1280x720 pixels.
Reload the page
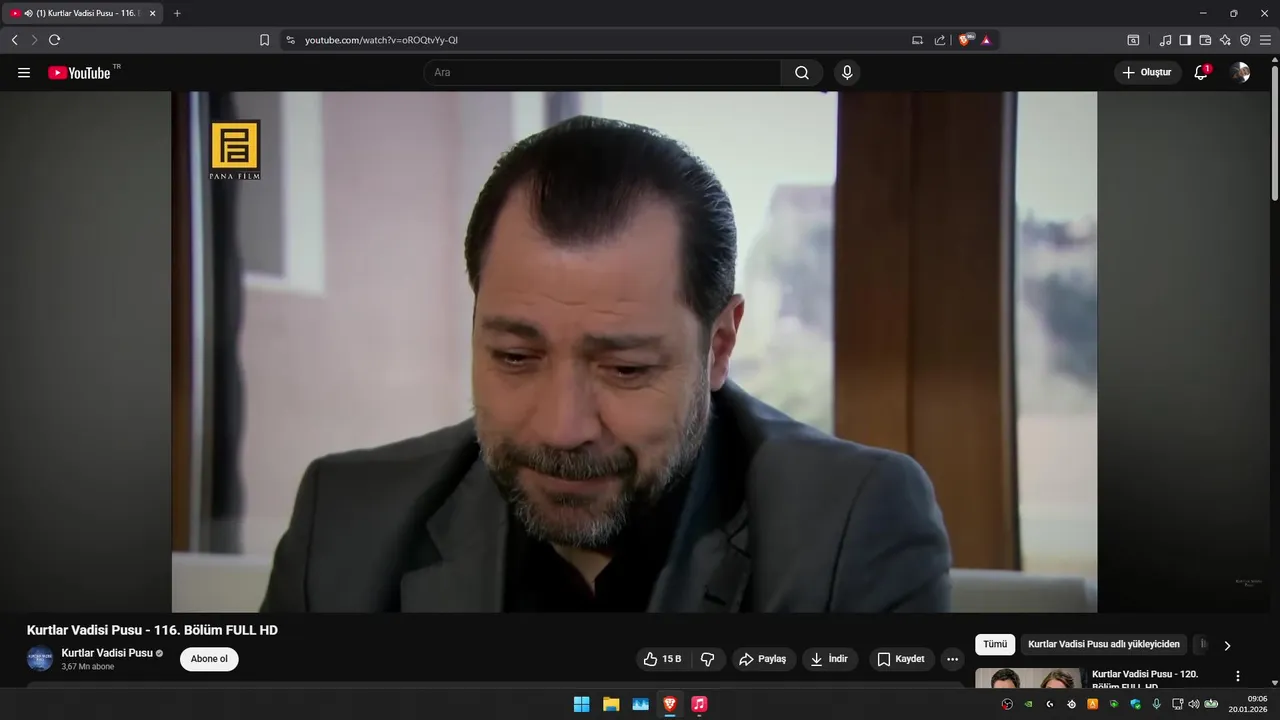[x=55, y=40]
